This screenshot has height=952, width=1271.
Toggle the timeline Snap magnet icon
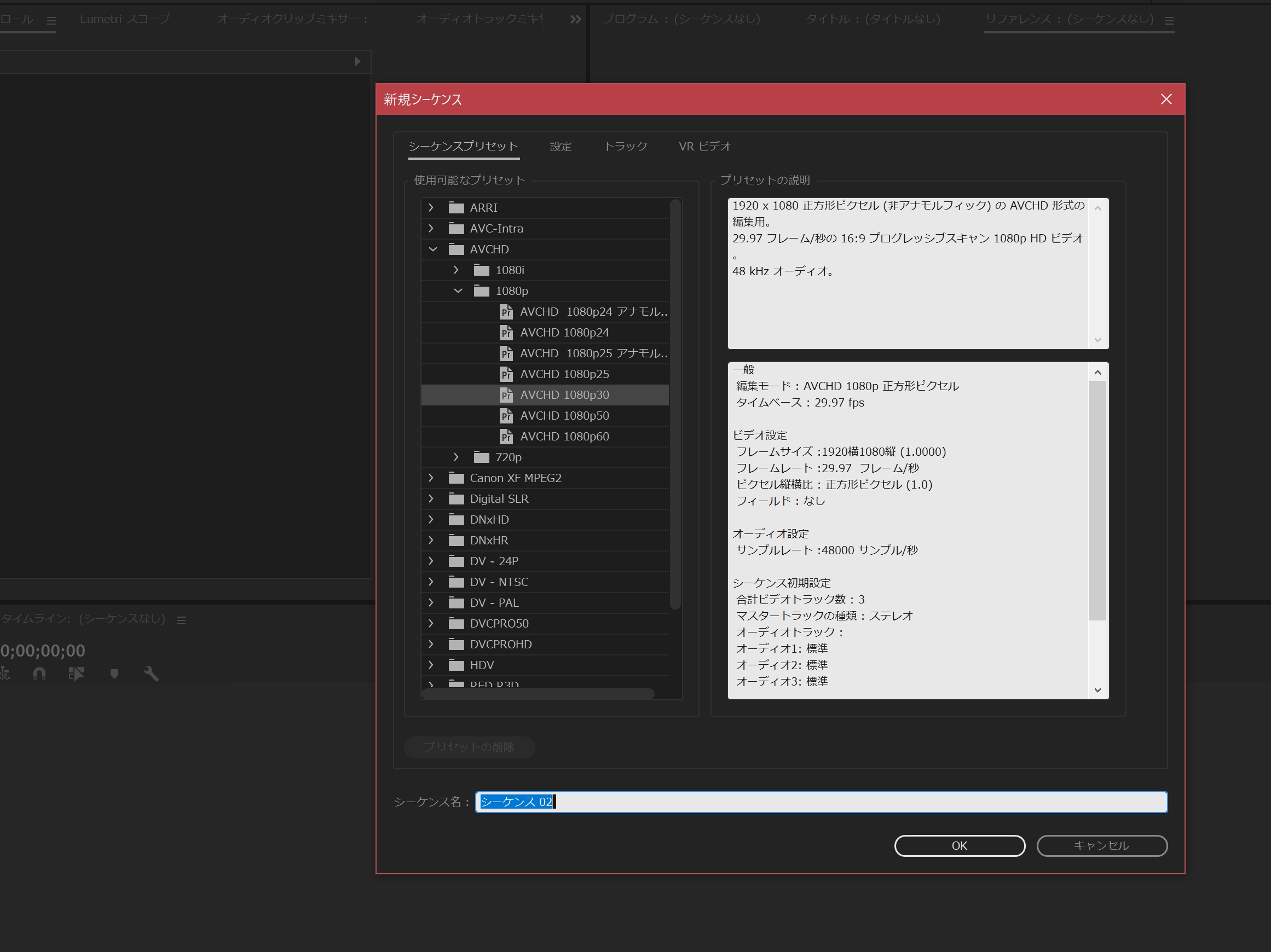[39, 674]
